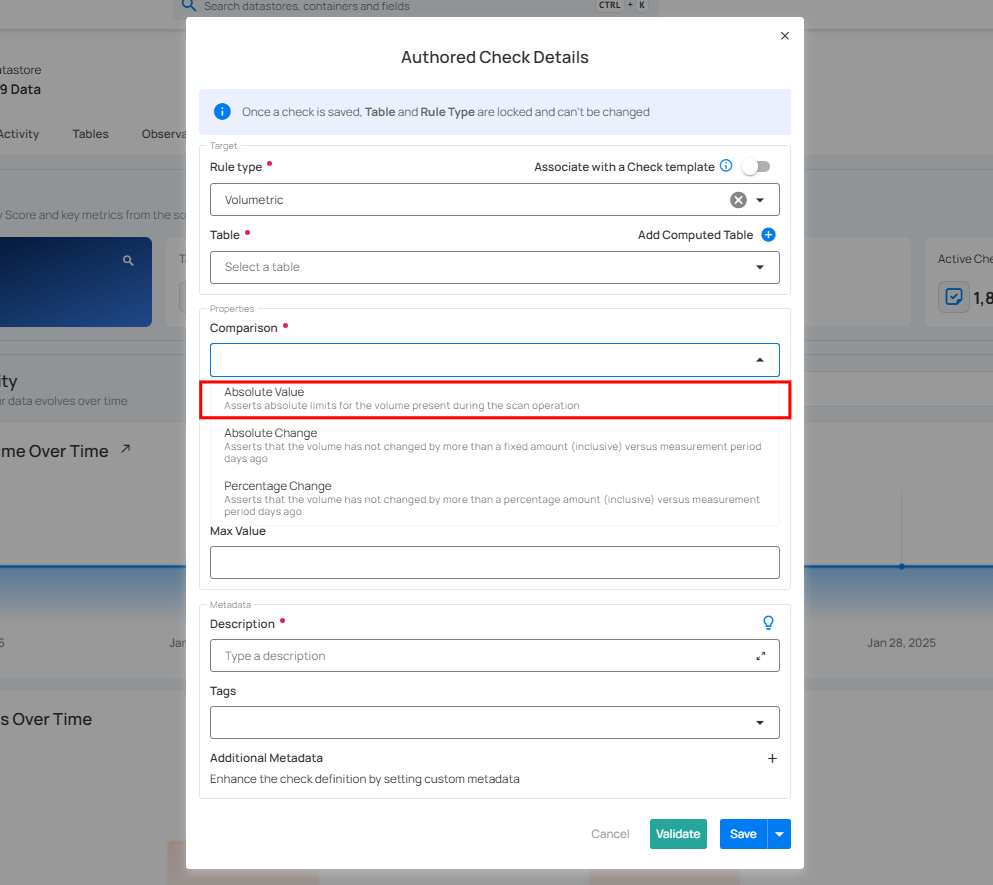Viewport: 993px width, 885px height.
Task: Toggle Associate with a Check template switch
Action: 756,167
